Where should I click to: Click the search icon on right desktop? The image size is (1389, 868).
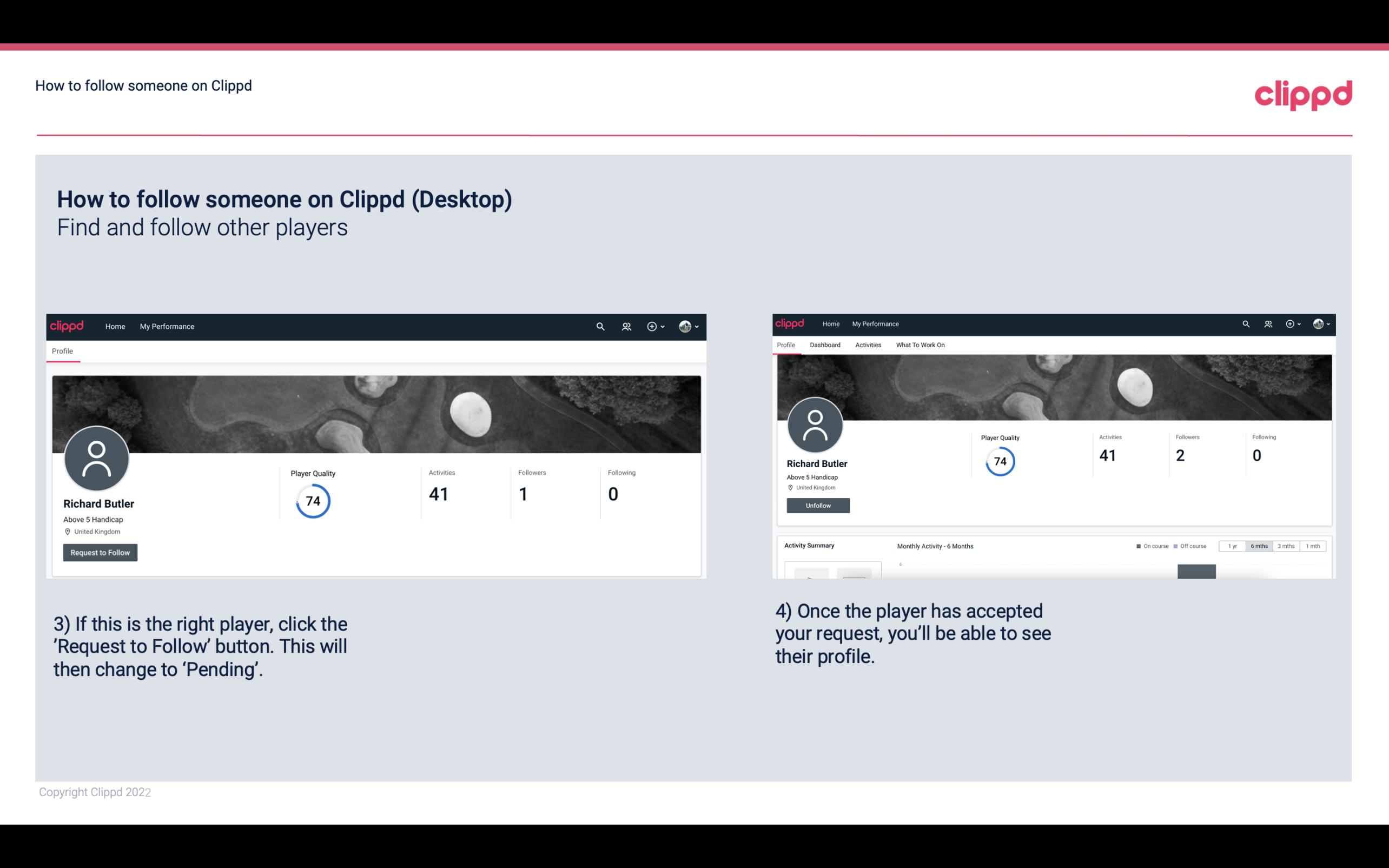pyautogui.click(x=1245, y=323)
